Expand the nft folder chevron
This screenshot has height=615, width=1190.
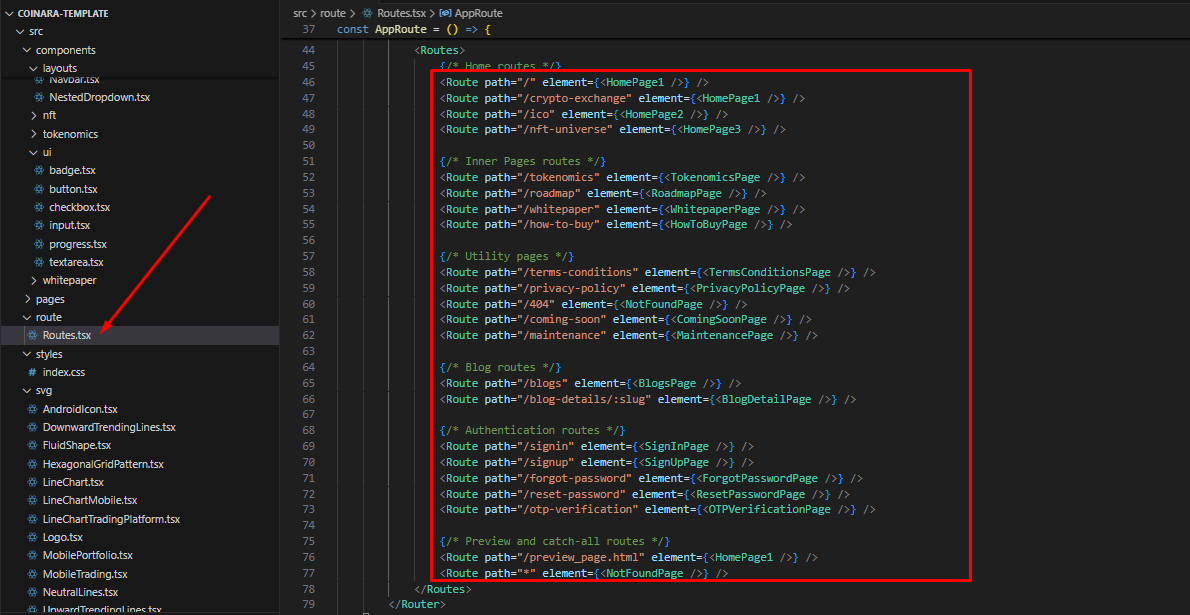33,115
